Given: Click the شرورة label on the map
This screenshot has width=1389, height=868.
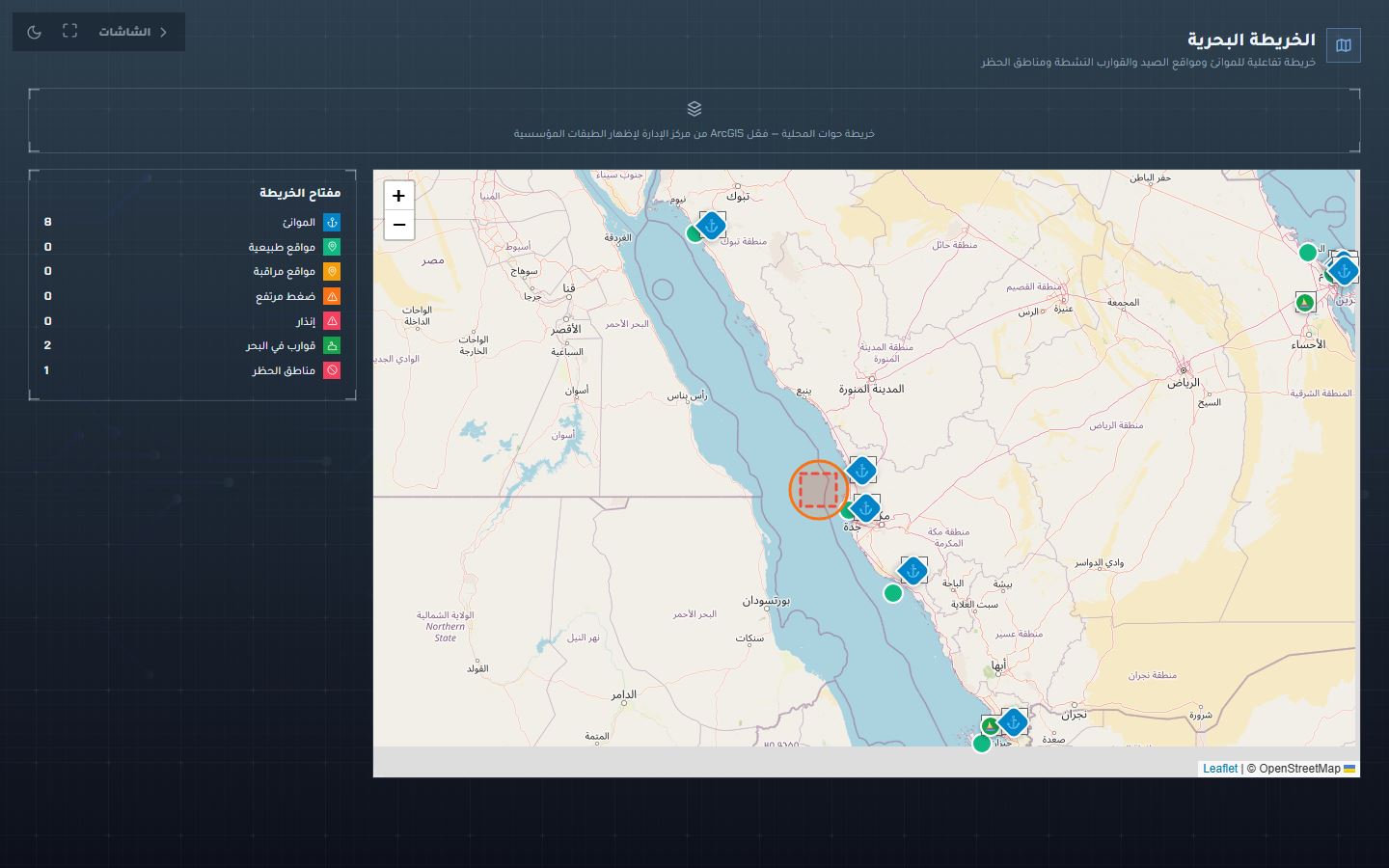Looking at the screenshot, I should pyautogui.click(x=1201, y=715).
